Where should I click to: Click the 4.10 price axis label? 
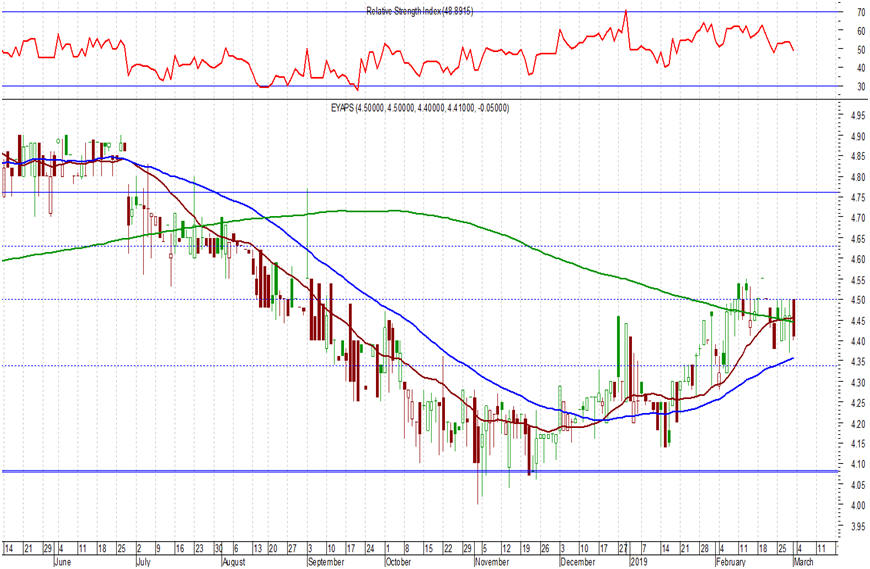point(858,464)
